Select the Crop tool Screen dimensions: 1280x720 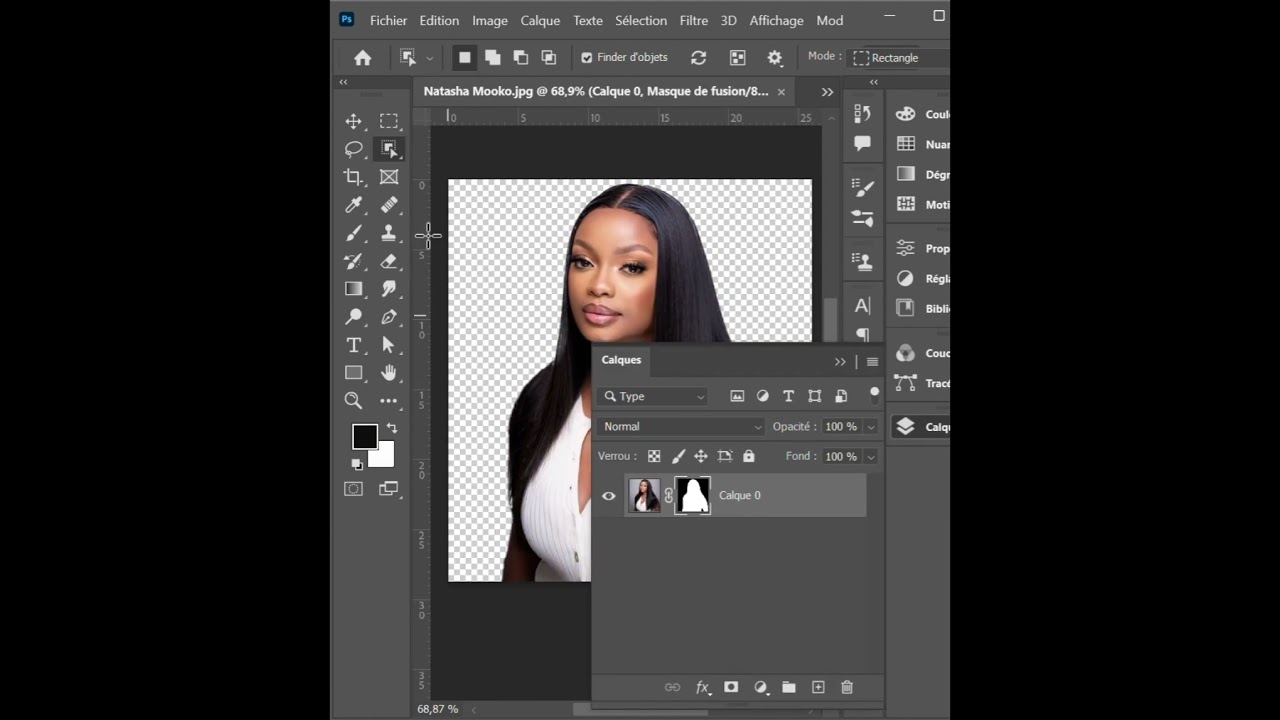[x=353, y=177]
